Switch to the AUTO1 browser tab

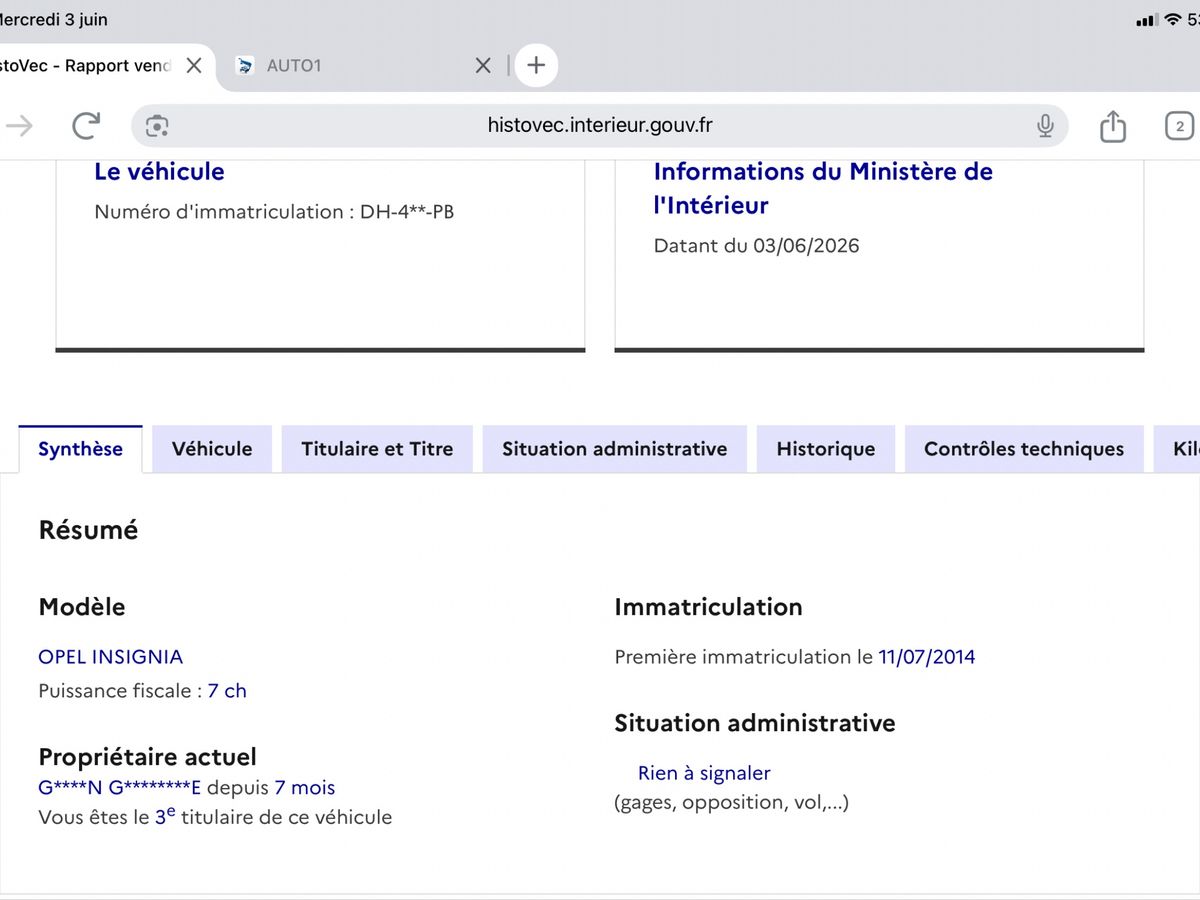(350, 65)
